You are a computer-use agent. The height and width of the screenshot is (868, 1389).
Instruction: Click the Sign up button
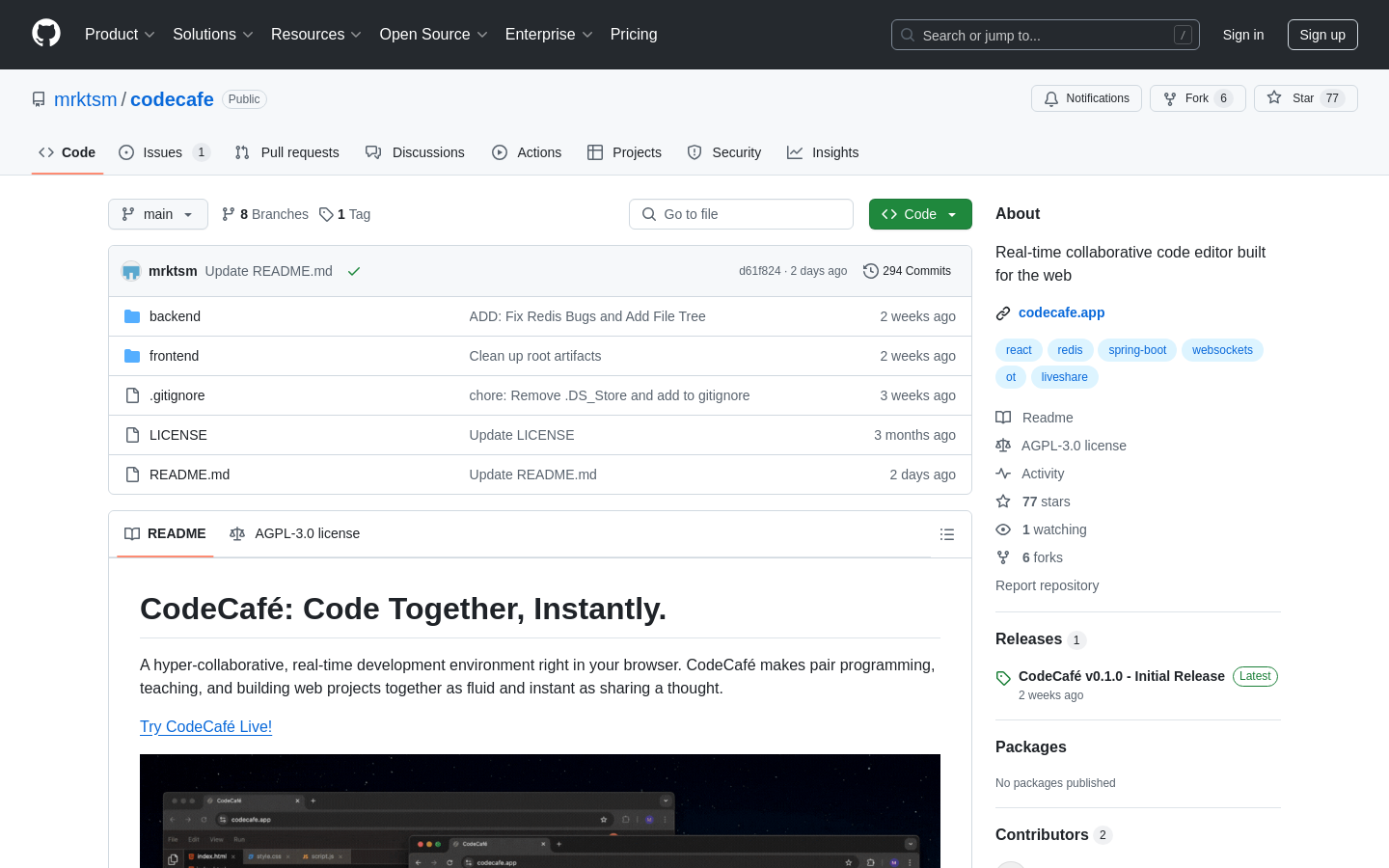1322,35
